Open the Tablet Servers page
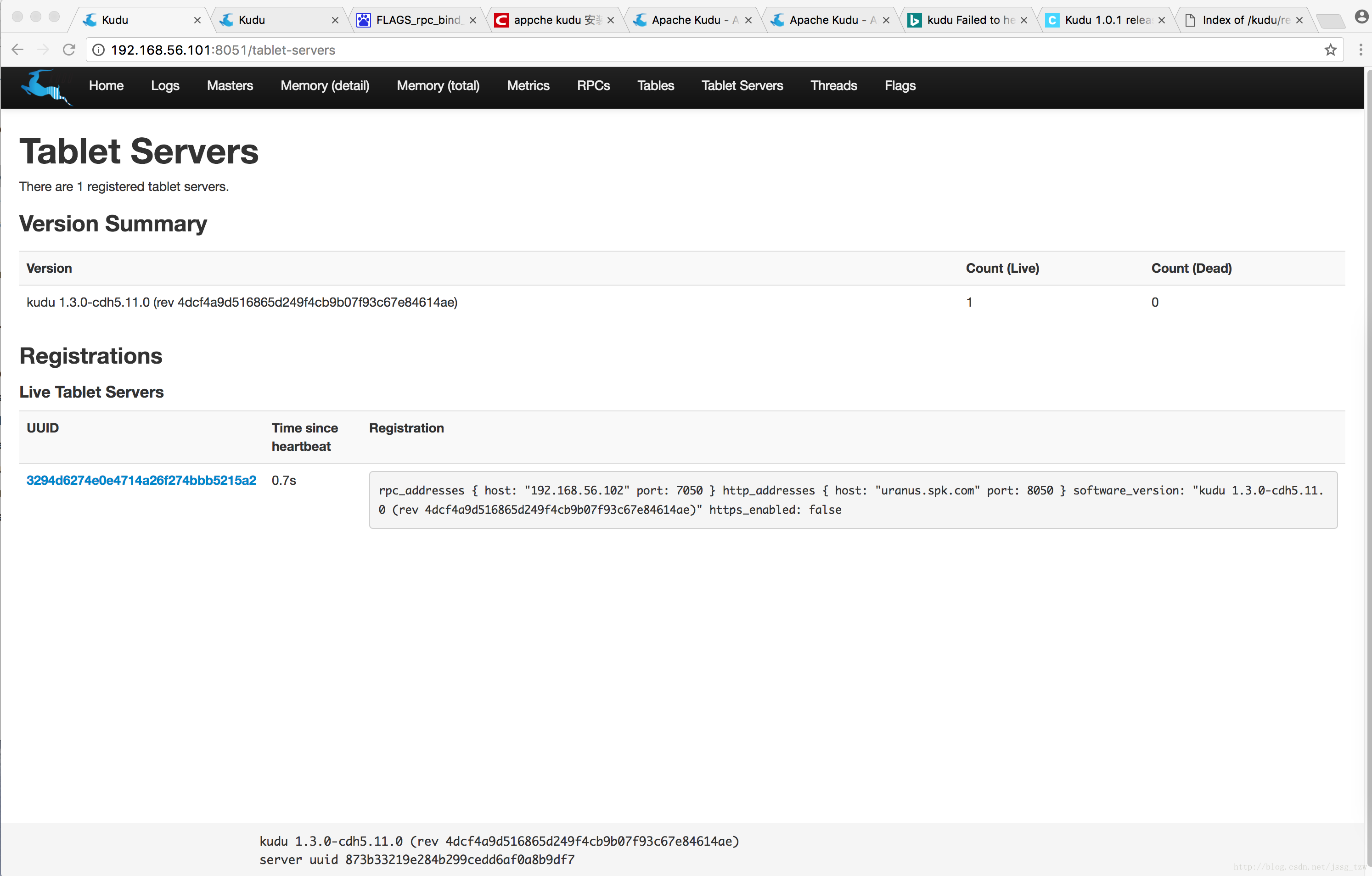 (742, 86)
